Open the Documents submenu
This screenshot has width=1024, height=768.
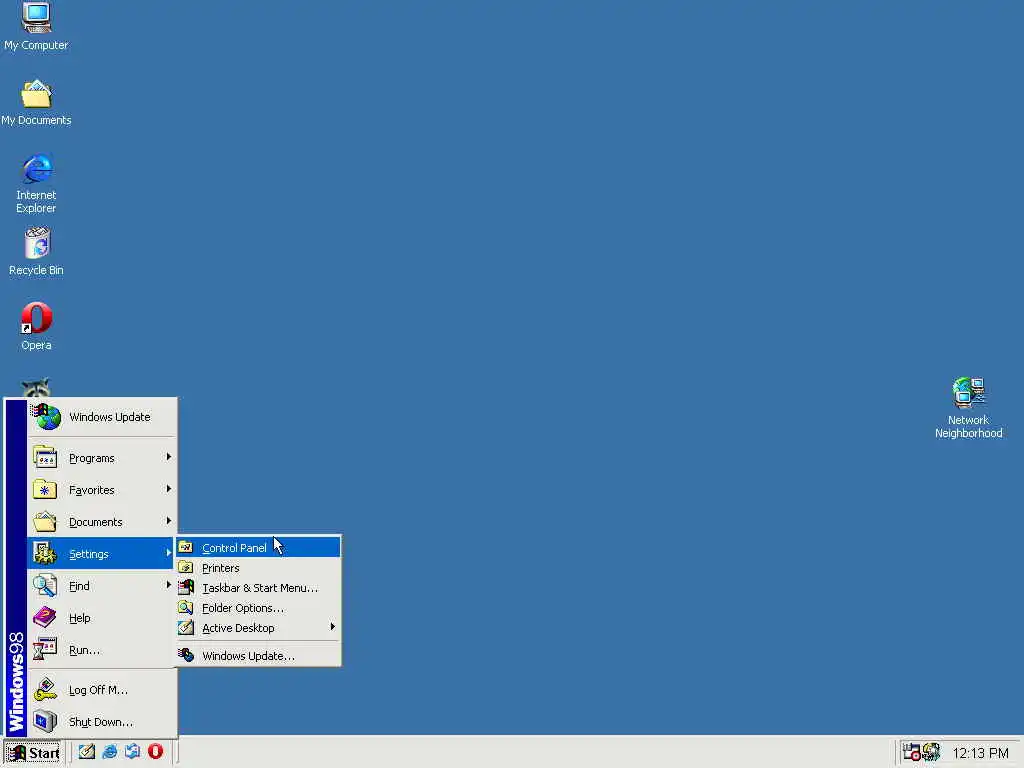point(102,522)
